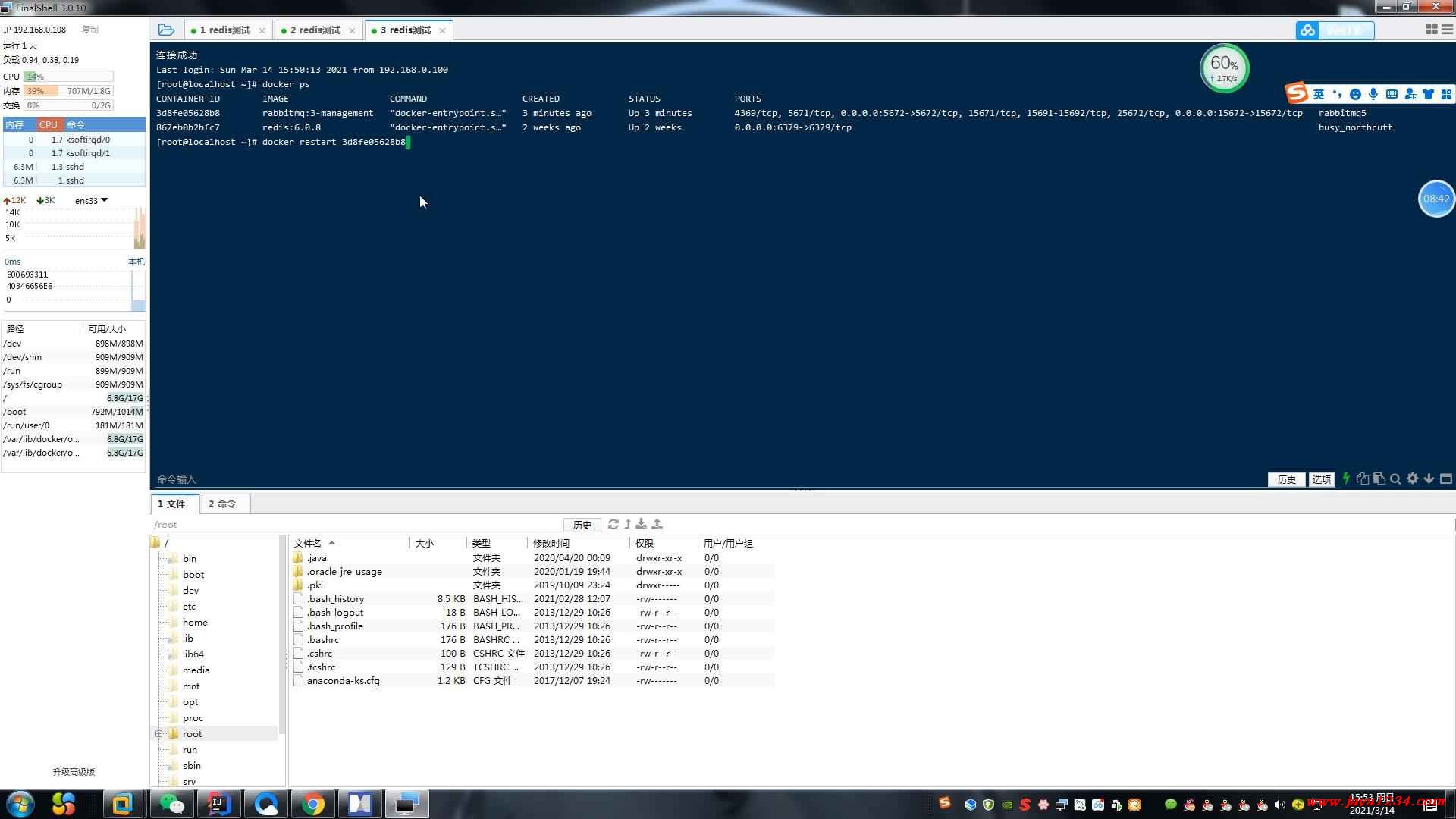Click Sogou microphone voice input icon
This screenshot has width=1456, height=819.
(x=1373, y=94)
